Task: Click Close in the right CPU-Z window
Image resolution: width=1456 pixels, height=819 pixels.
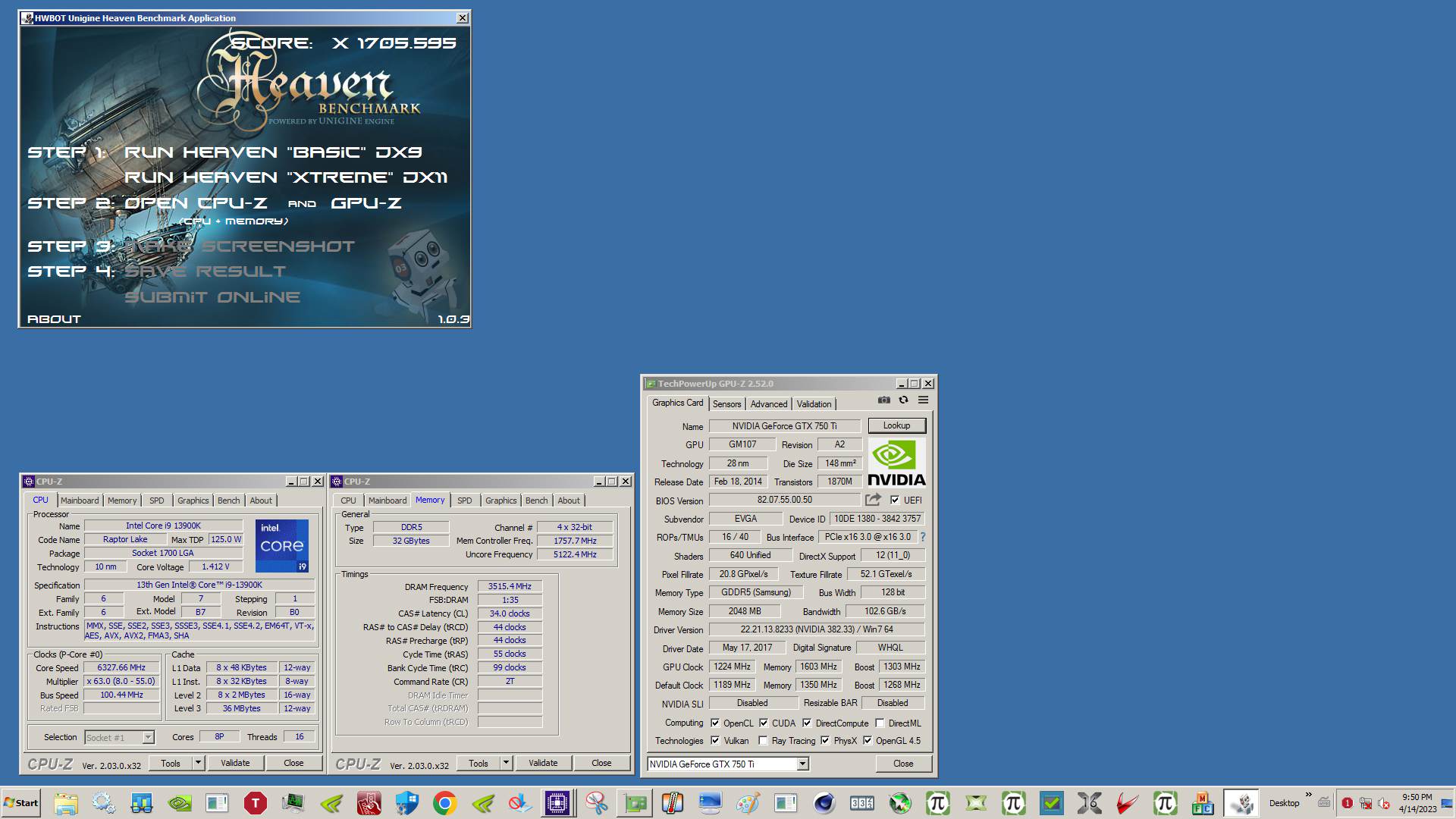Action: [x=601, y=763]
